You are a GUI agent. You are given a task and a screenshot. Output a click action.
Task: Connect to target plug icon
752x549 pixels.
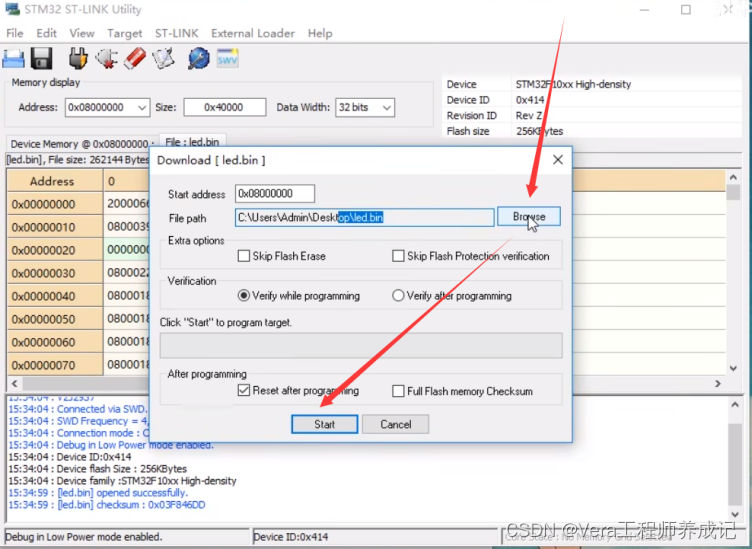pyautogui.click(x=78, y=58)
